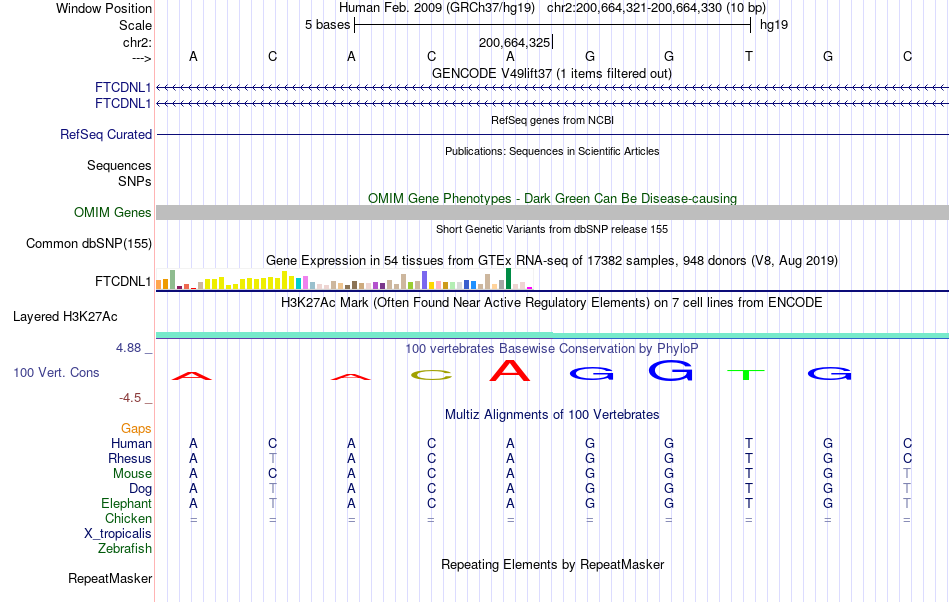Open the H3K27Ac Mark ENCODE track title
The image size is (950, 602).
click(x=552, y=302)
